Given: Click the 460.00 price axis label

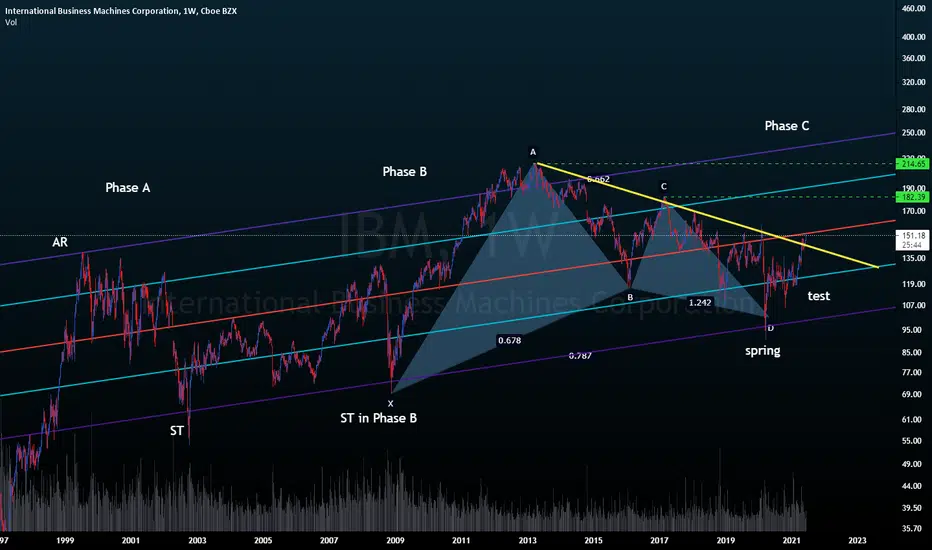Looking at the screenshot, I should pos(914,9).
